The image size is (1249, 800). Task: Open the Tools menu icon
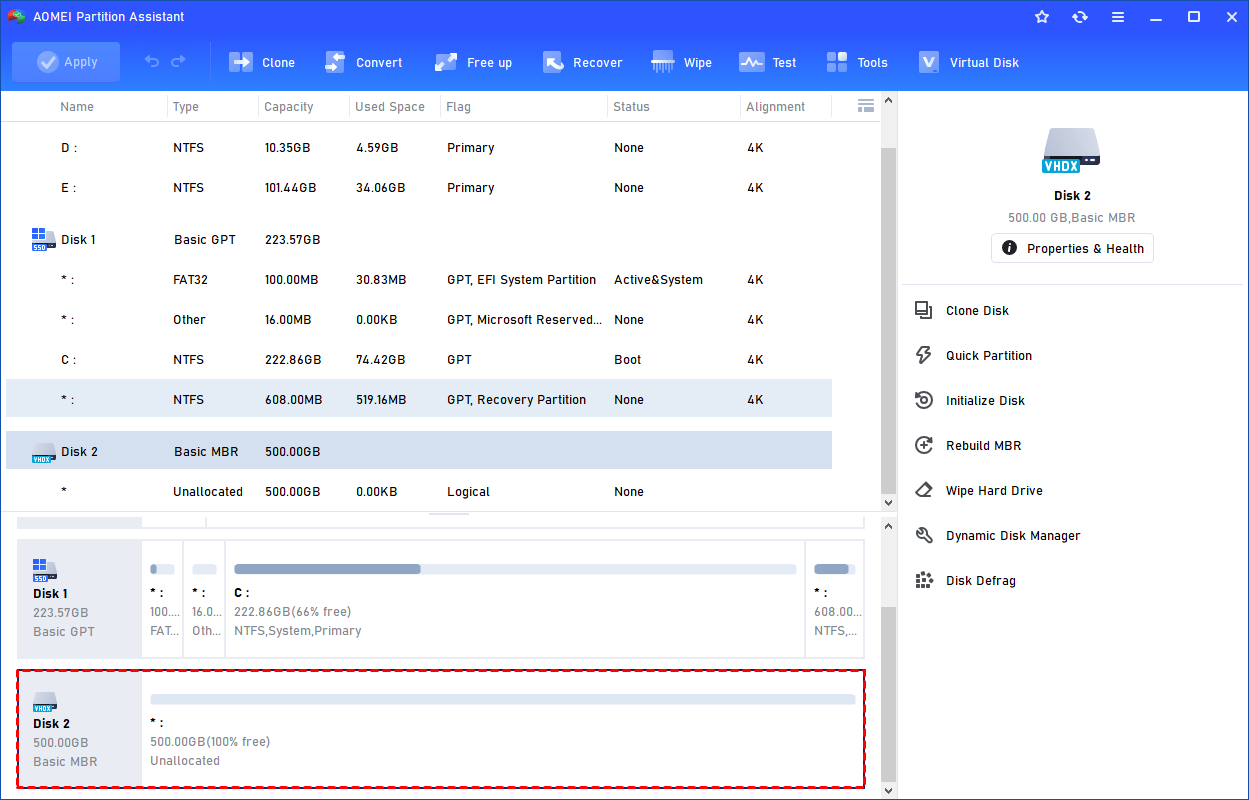click(x=837, y=62)
